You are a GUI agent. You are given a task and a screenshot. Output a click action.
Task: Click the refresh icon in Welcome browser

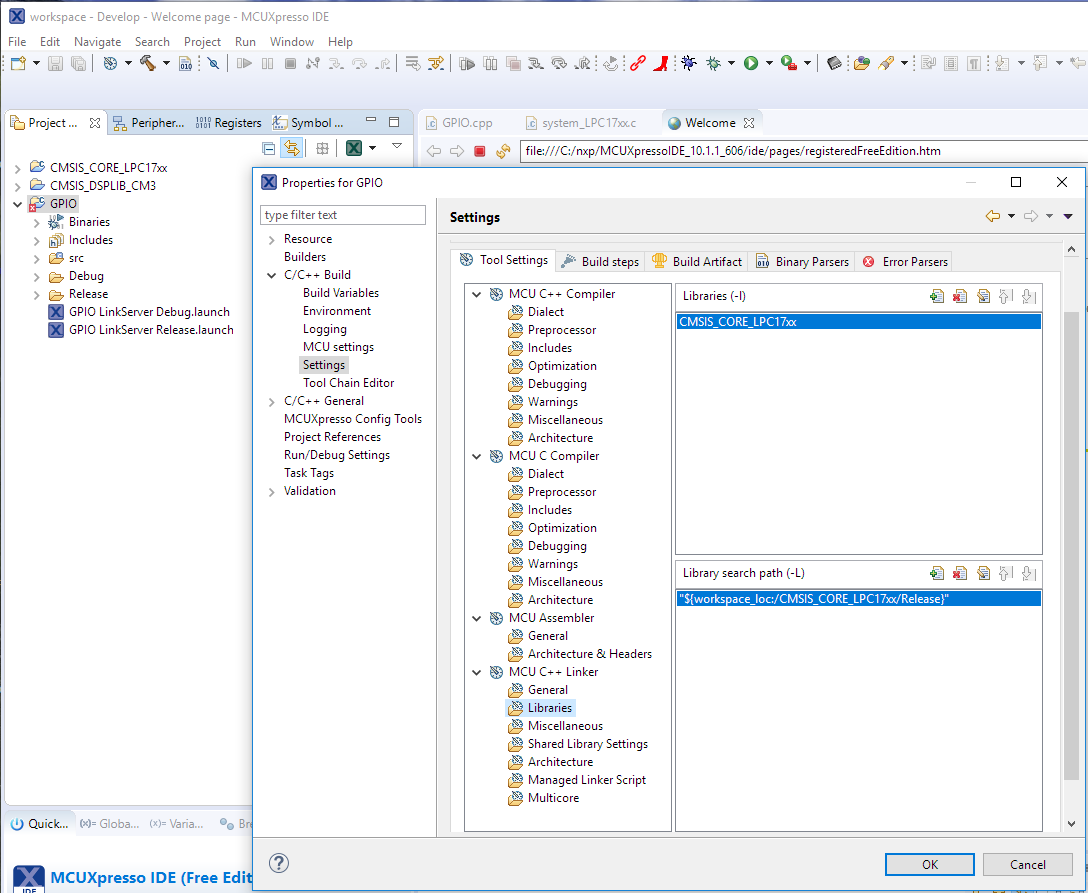click(503, 151)
